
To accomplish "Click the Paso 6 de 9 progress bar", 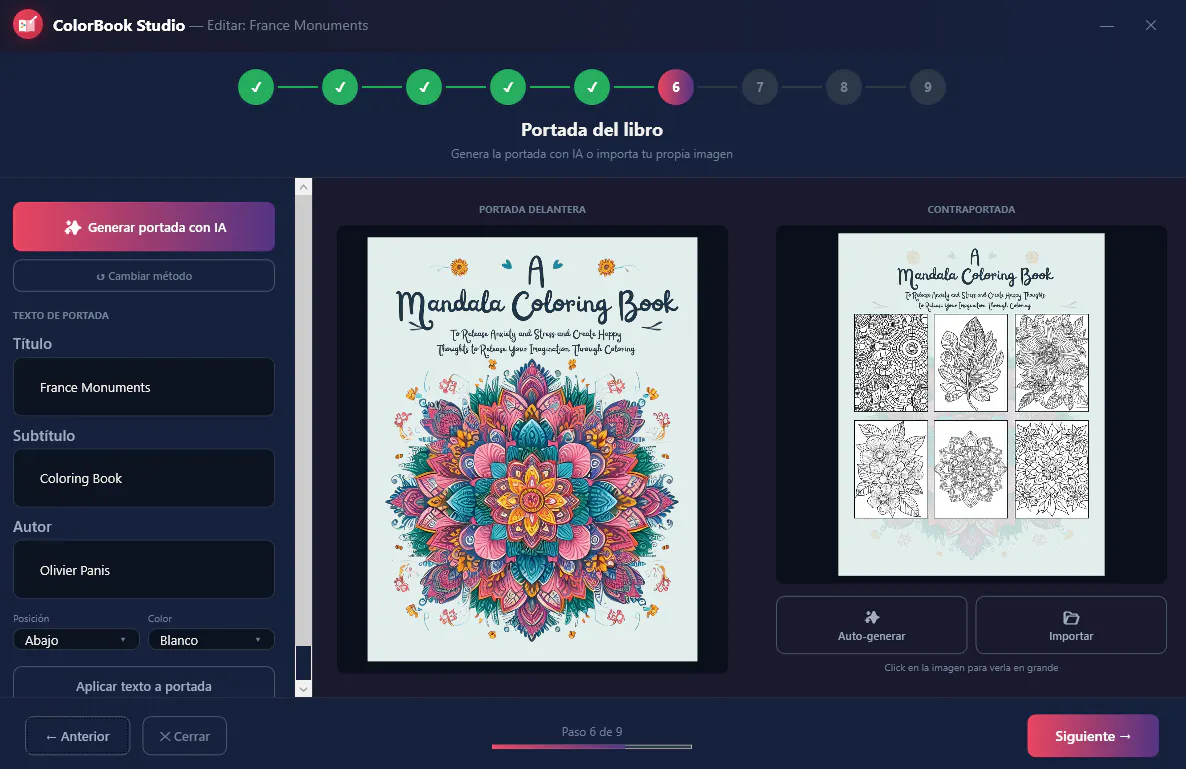I will [591, 746].
